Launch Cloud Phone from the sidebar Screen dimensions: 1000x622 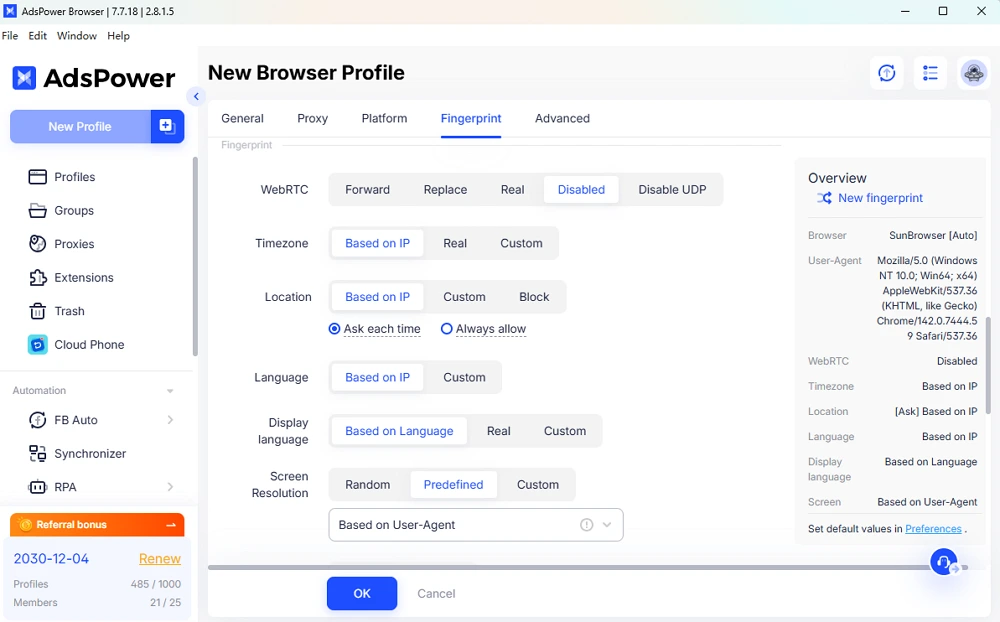coord(37,344)
